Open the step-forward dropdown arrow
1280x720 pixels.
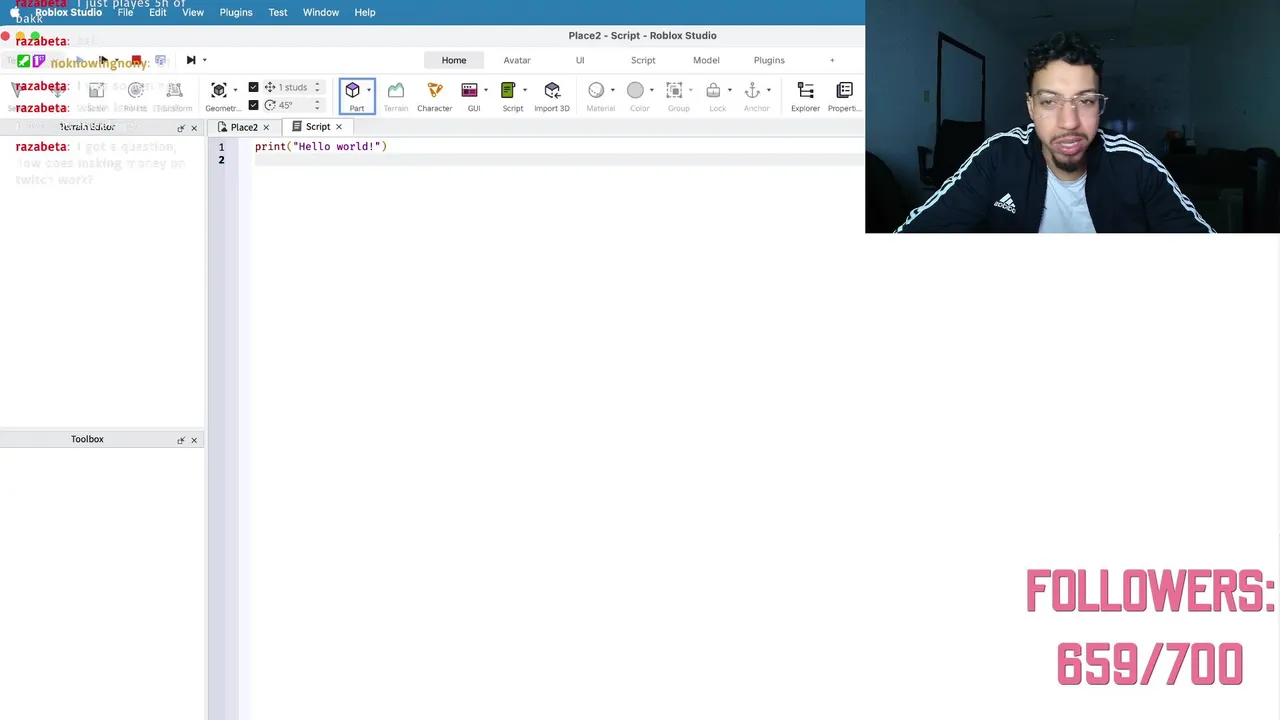click(205, 60)
